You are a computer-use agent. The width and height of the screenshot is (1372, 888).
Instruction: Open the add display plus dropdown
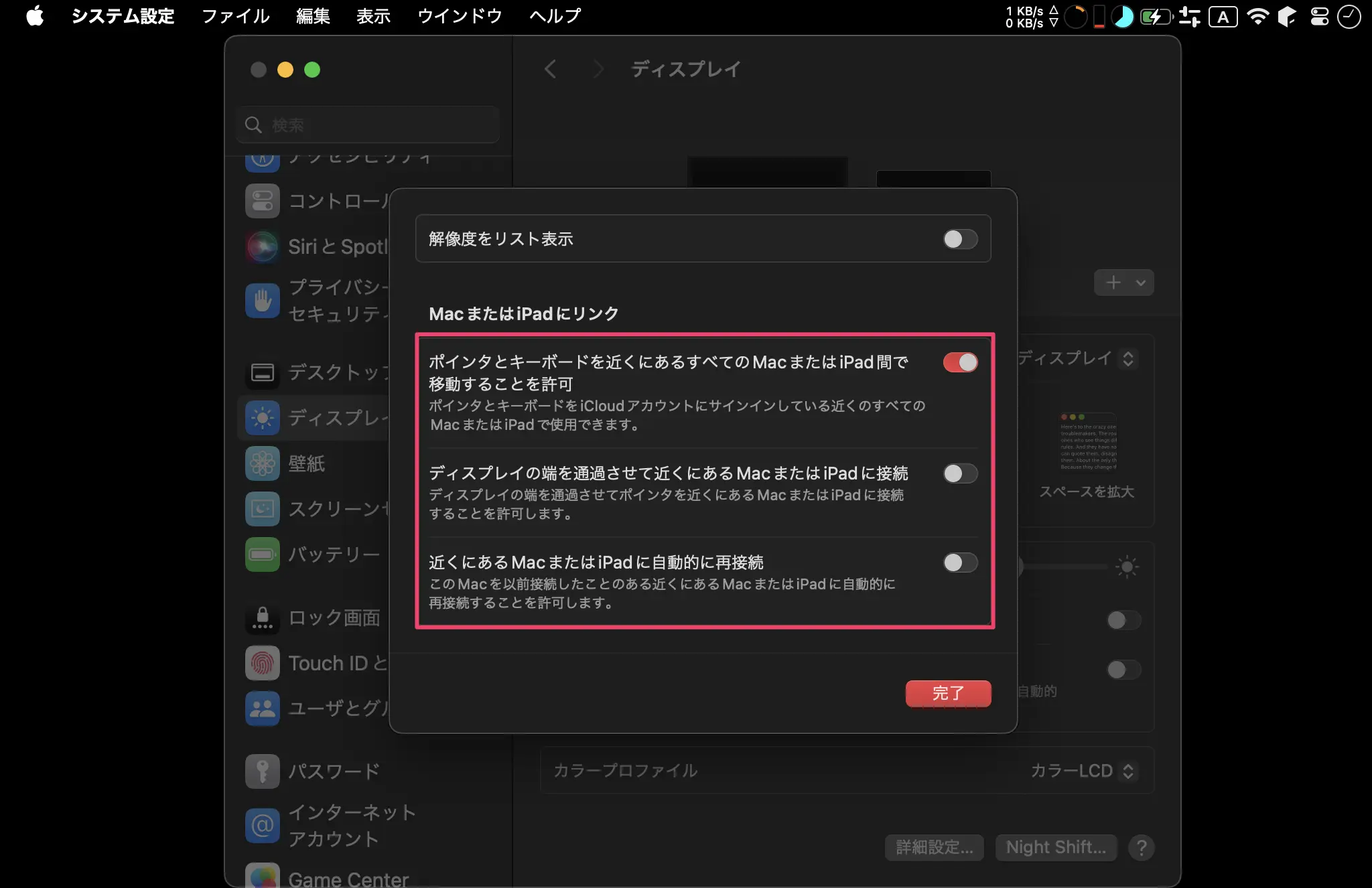pyautogui.click(x=1123, y=283)
